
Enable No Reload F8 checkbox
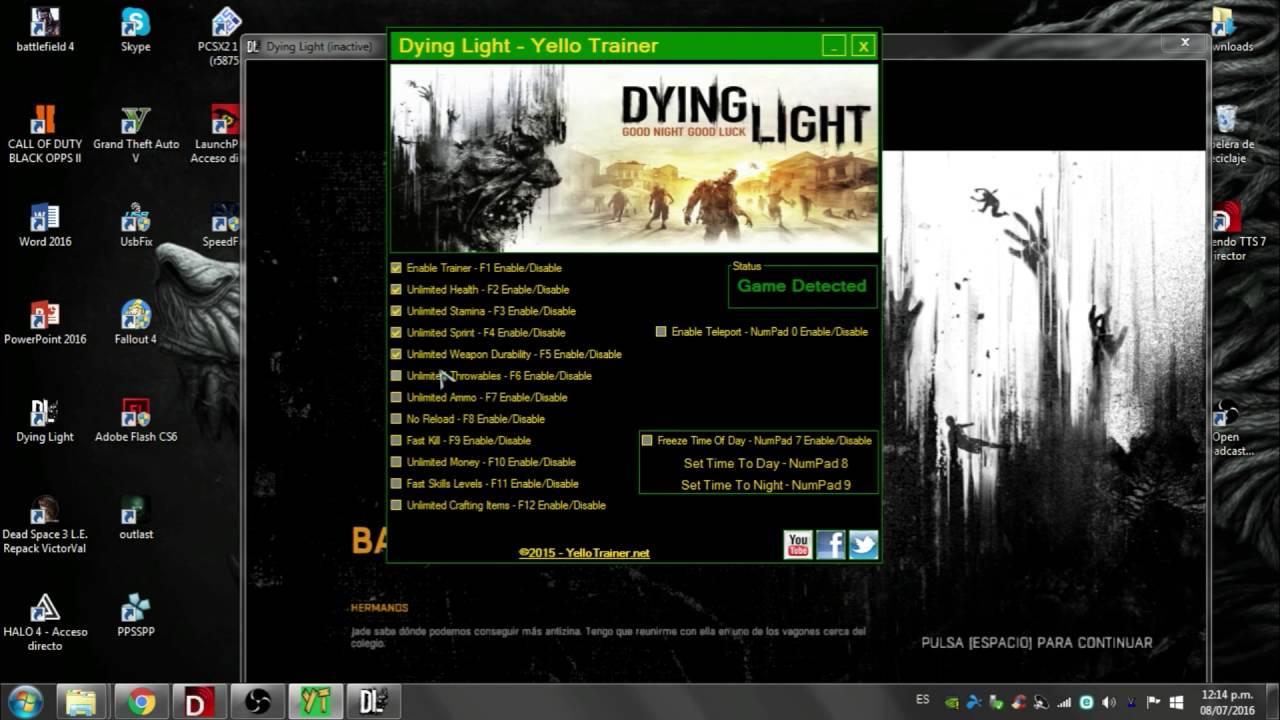pyautogui.click(x=396, y=419)
